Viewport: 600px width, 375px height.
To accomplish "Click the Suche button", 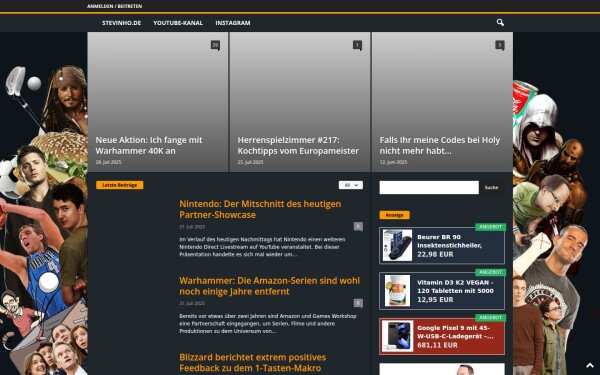I will pyautogui.click(x=491, y=188).
